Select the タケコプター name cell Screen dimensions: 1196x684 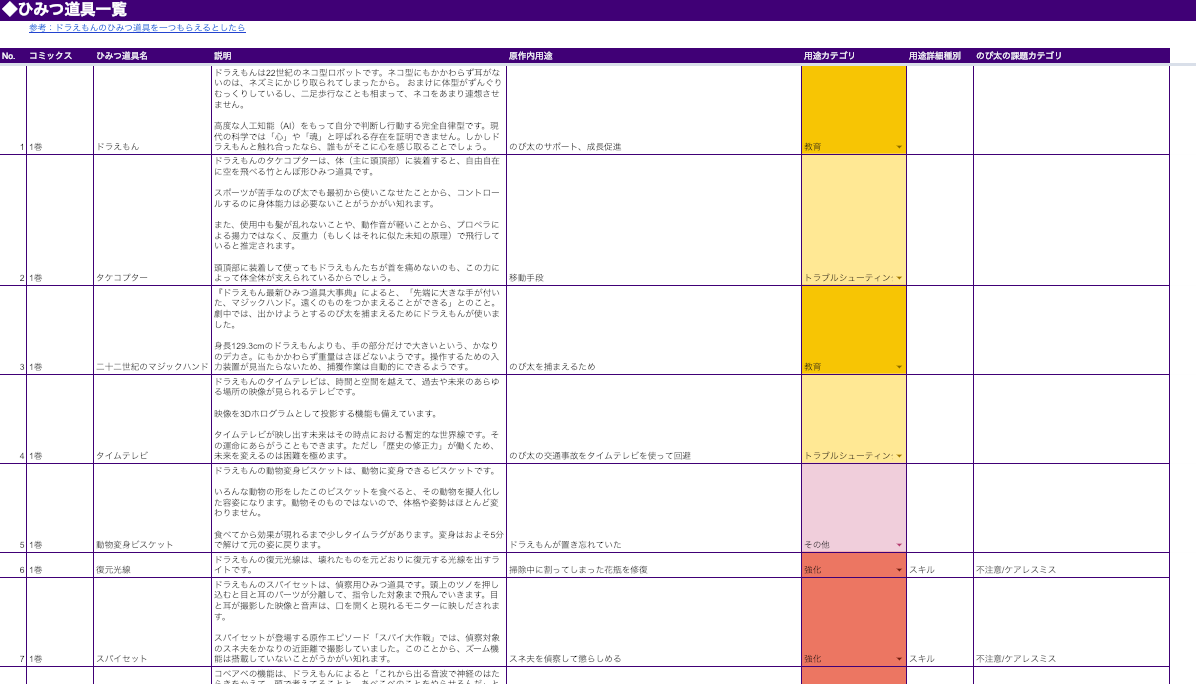[x=122, y=278]
